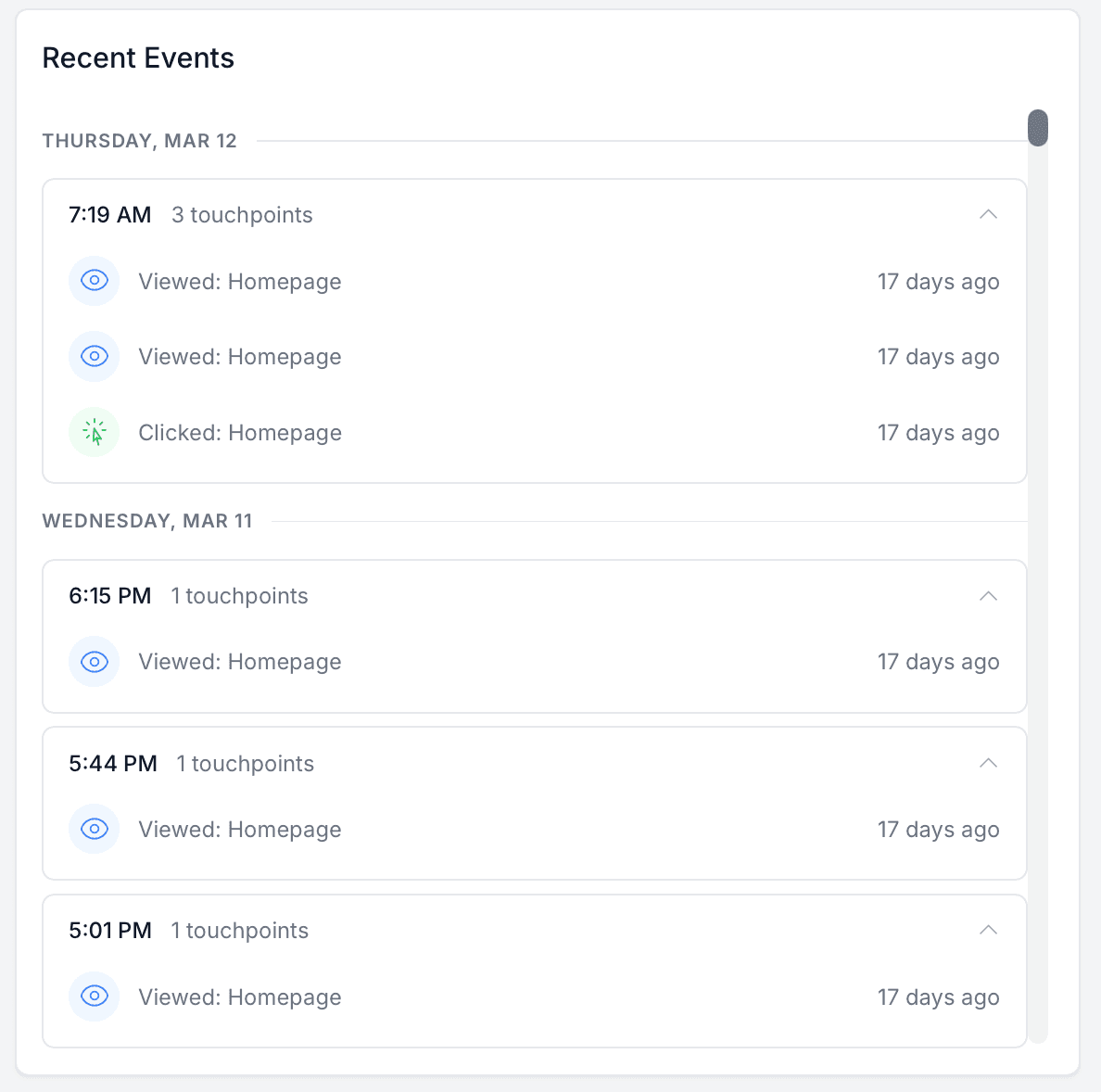
Task: Collapse the 5:01 PM touchpoints group
Action: 988,930
